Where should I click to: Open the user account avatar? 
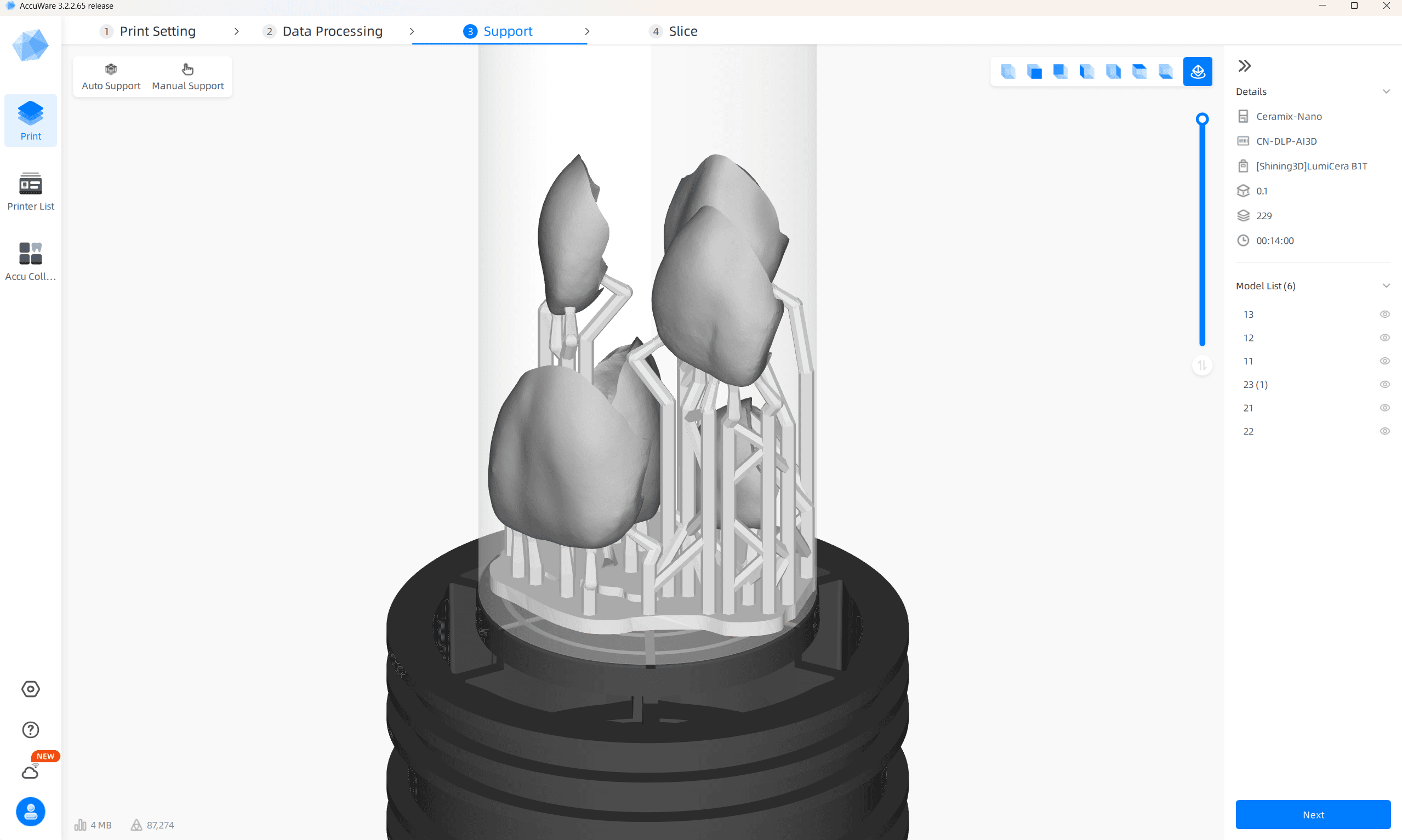(x=31, y=812)
